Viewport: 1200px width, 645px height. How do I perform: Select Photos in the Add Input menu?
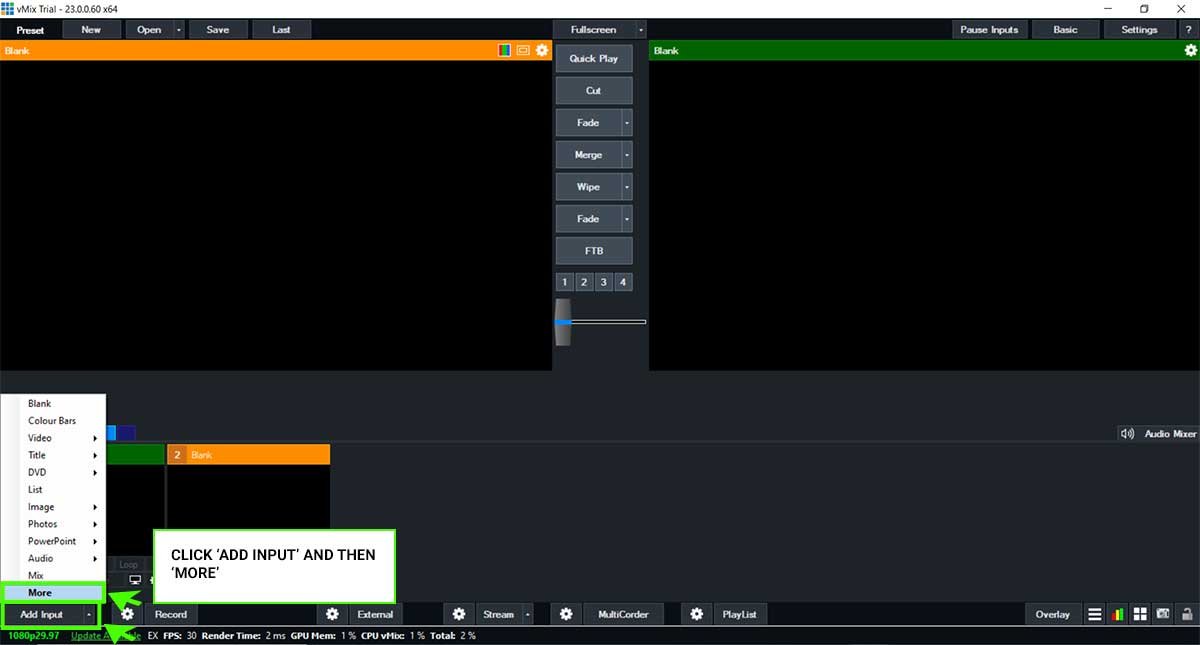[x=53, y=524]
